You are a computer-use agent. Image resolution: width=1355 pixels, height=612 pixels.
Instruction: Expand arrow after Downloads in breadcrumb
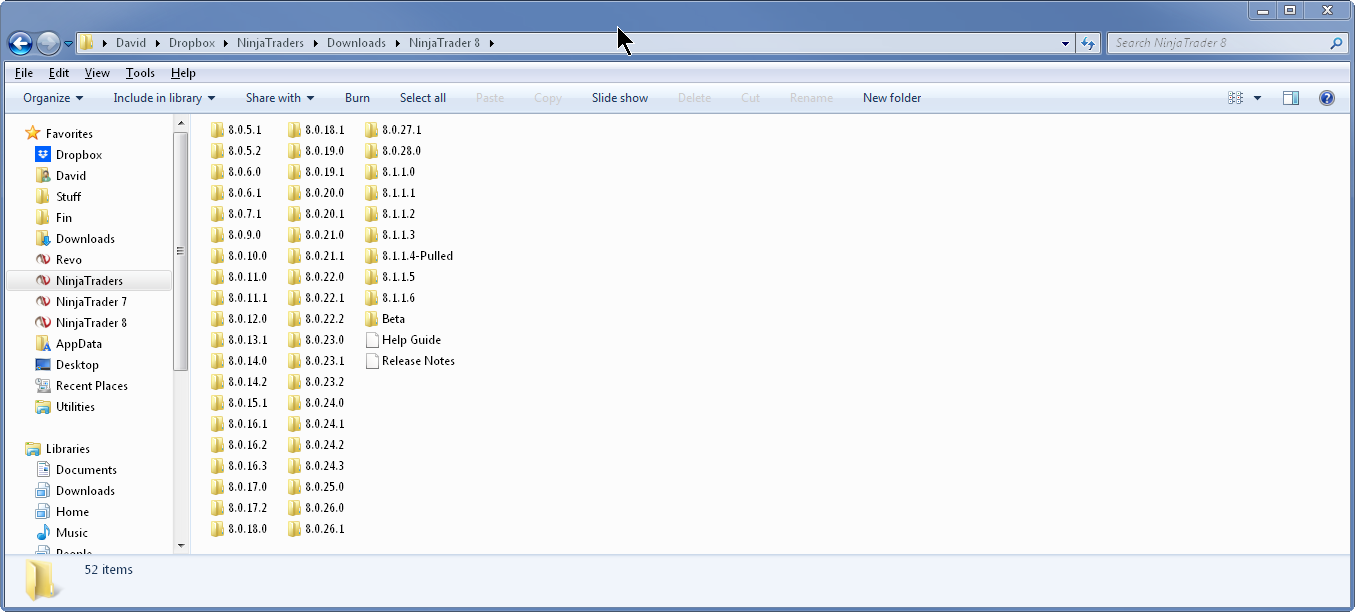coord(398,43)
